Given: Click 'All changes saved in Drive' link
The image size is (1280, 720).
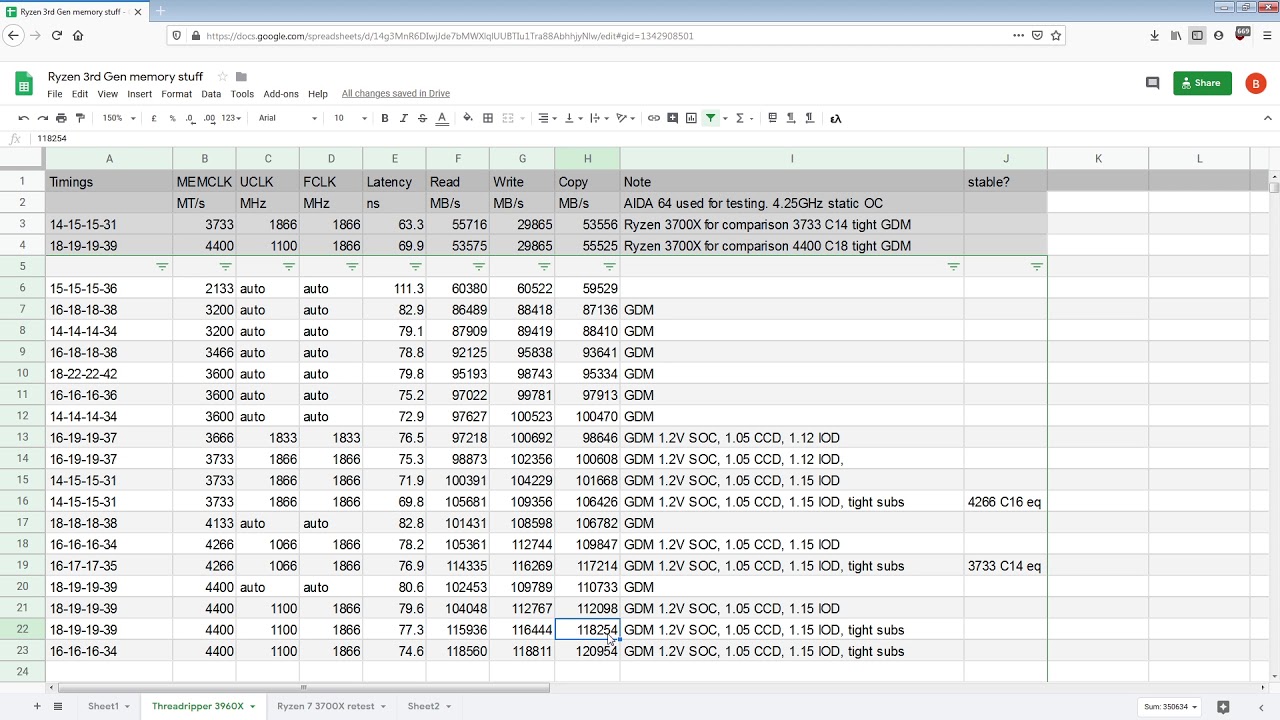Looking at the screenshot, I should tap(396, 94).
